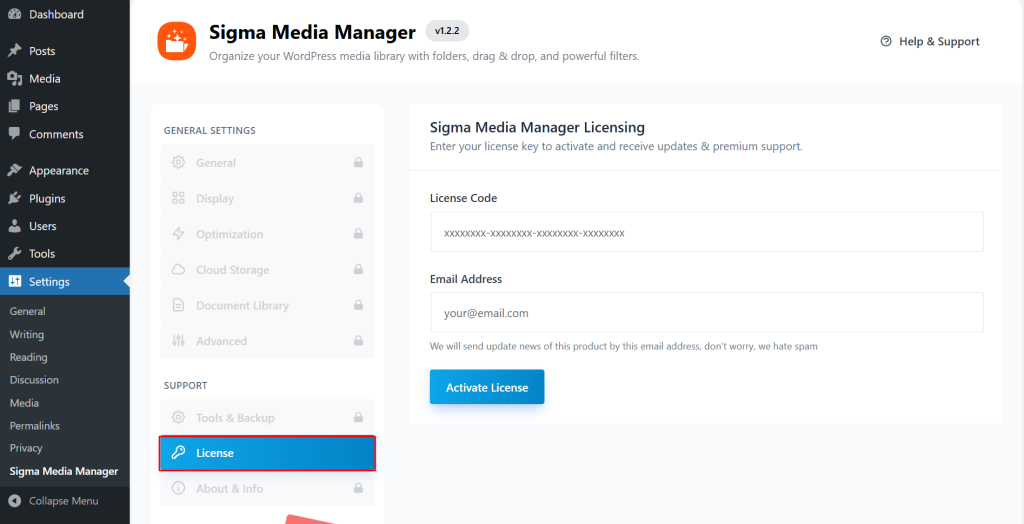Click the info icon beside About & Info
1024x524 pixels.
178,489
